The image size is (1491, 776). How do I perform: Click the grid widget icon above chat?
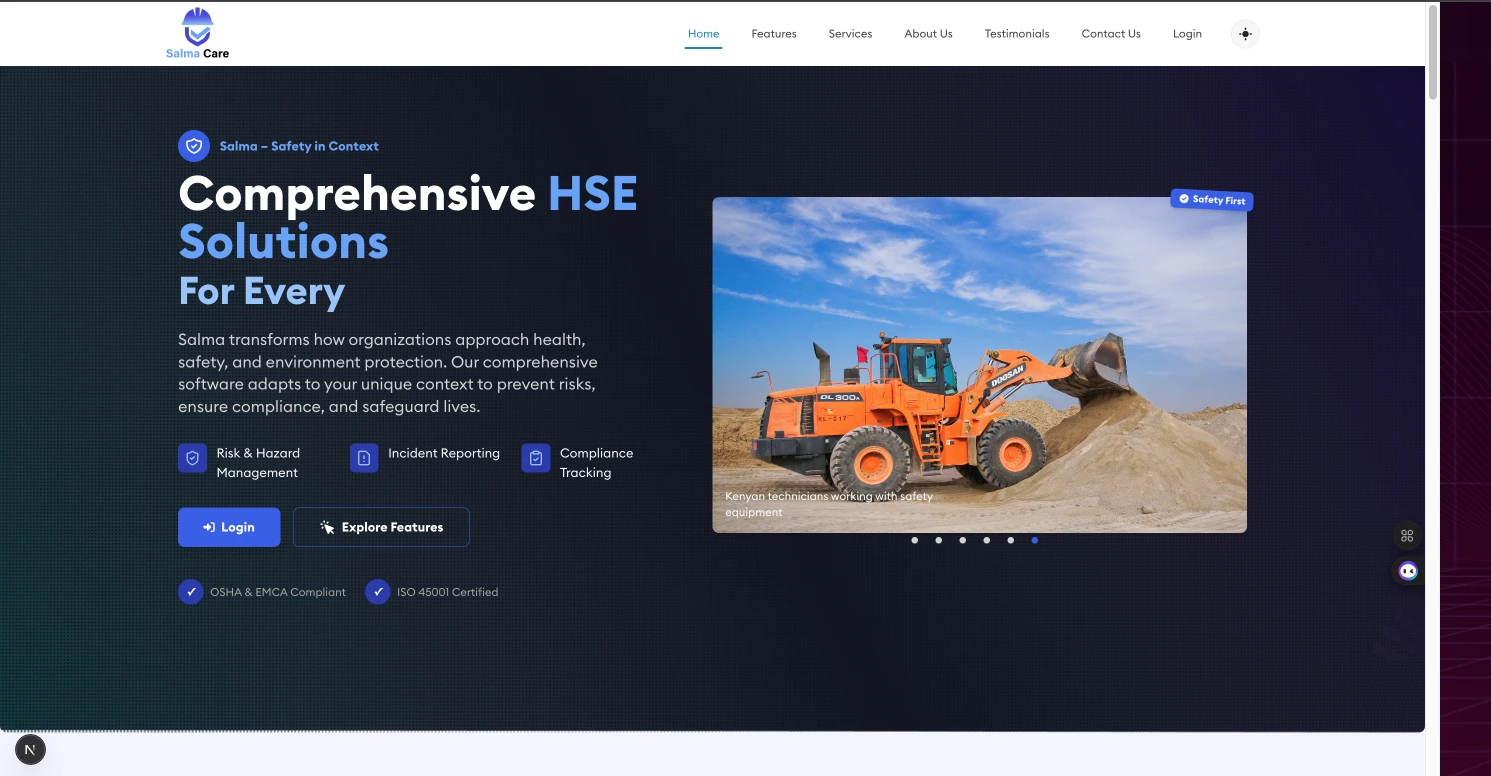pyautogui.click(x=1407, y=536)
